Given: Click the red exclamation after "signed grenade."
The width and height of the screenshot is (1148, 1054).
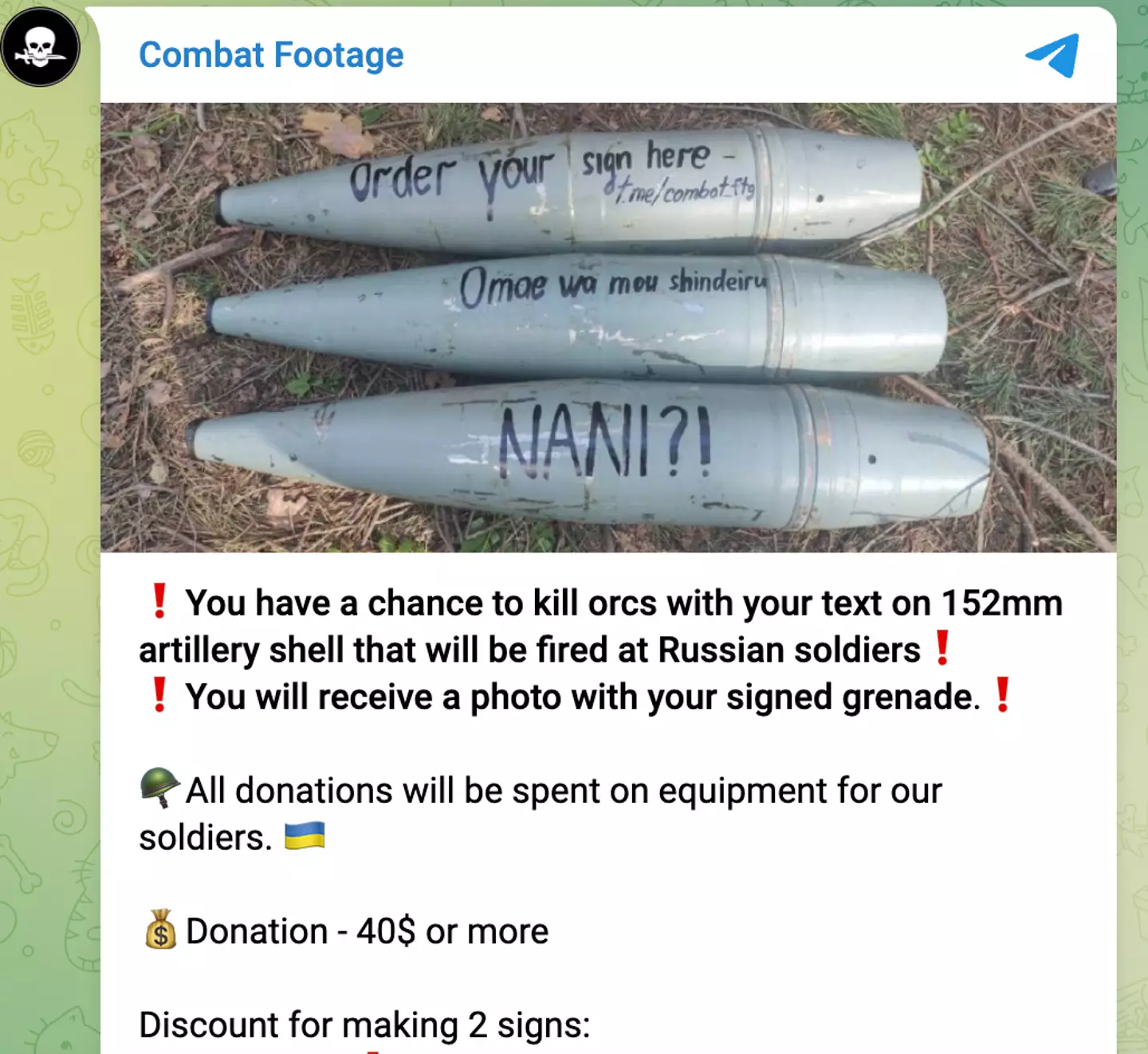Looking at the screenshot, I should (1003, 695).
